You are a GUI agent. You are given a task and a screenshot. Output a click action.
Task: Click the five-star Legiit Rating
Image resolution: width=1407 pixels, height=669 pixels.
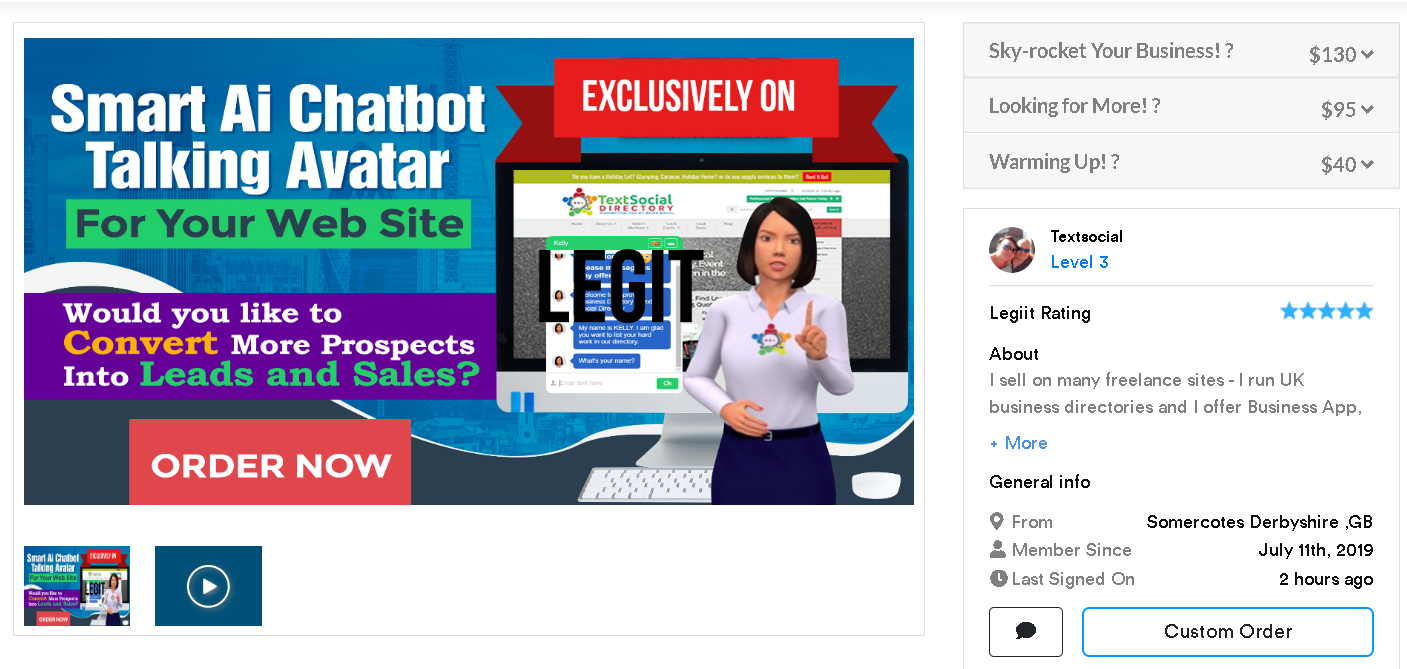pyautogui.click(x=1327, y=311)
